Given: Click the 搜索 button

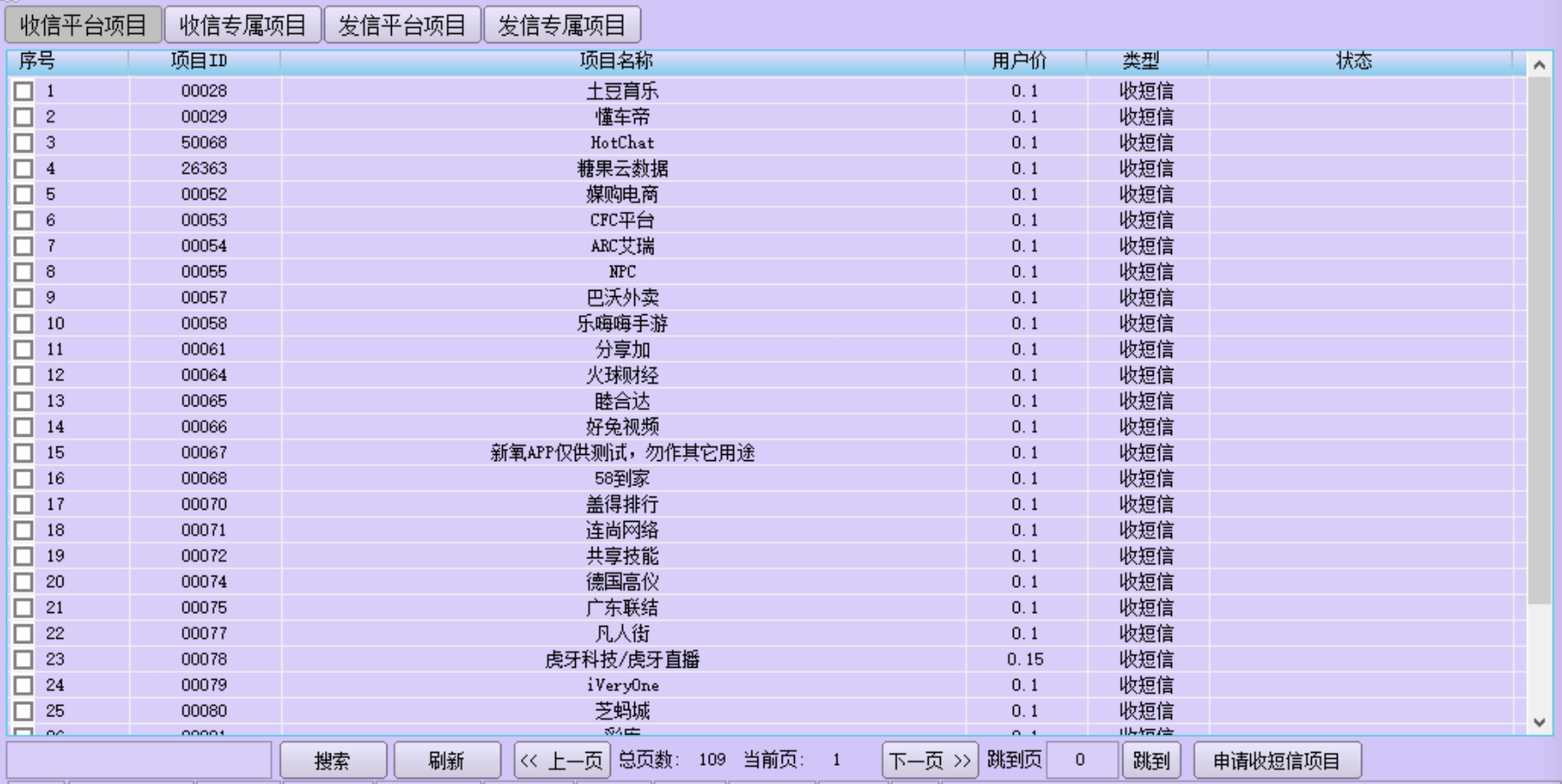Looking at the screenshot, I should pyautogui.click(x=333, y=761).
